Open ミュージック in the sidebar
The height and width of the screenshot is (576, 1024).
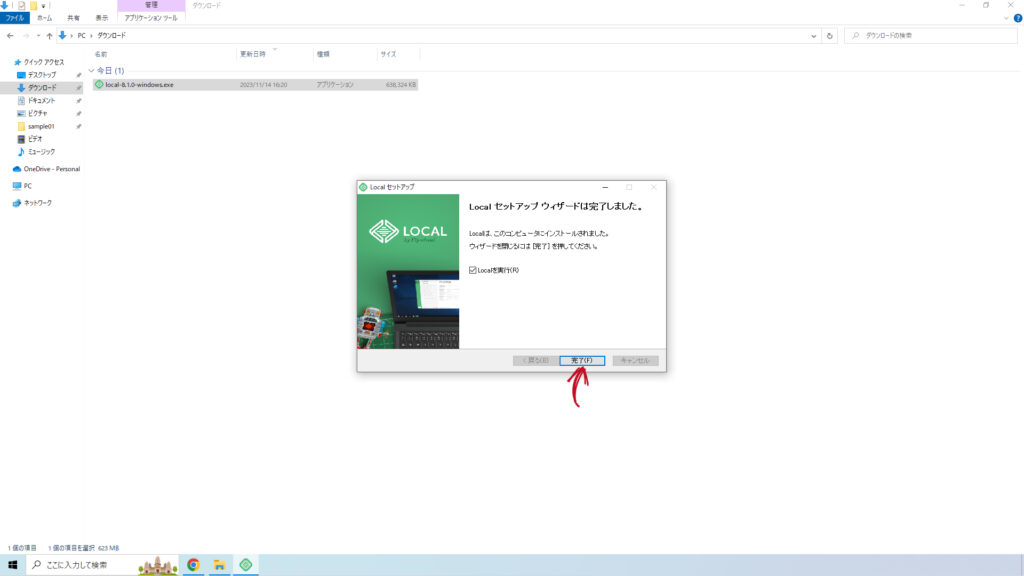tap(41, 152)
